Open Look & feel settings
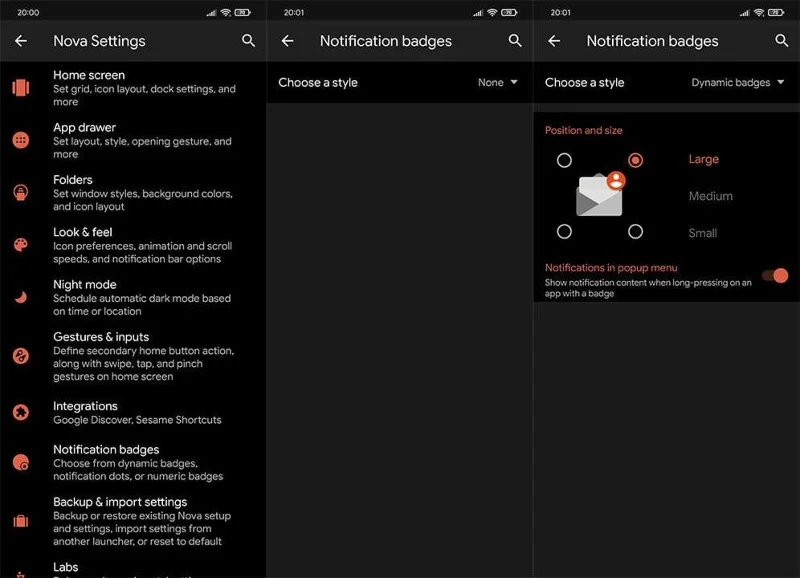800x578 pixels. (133, 245)
